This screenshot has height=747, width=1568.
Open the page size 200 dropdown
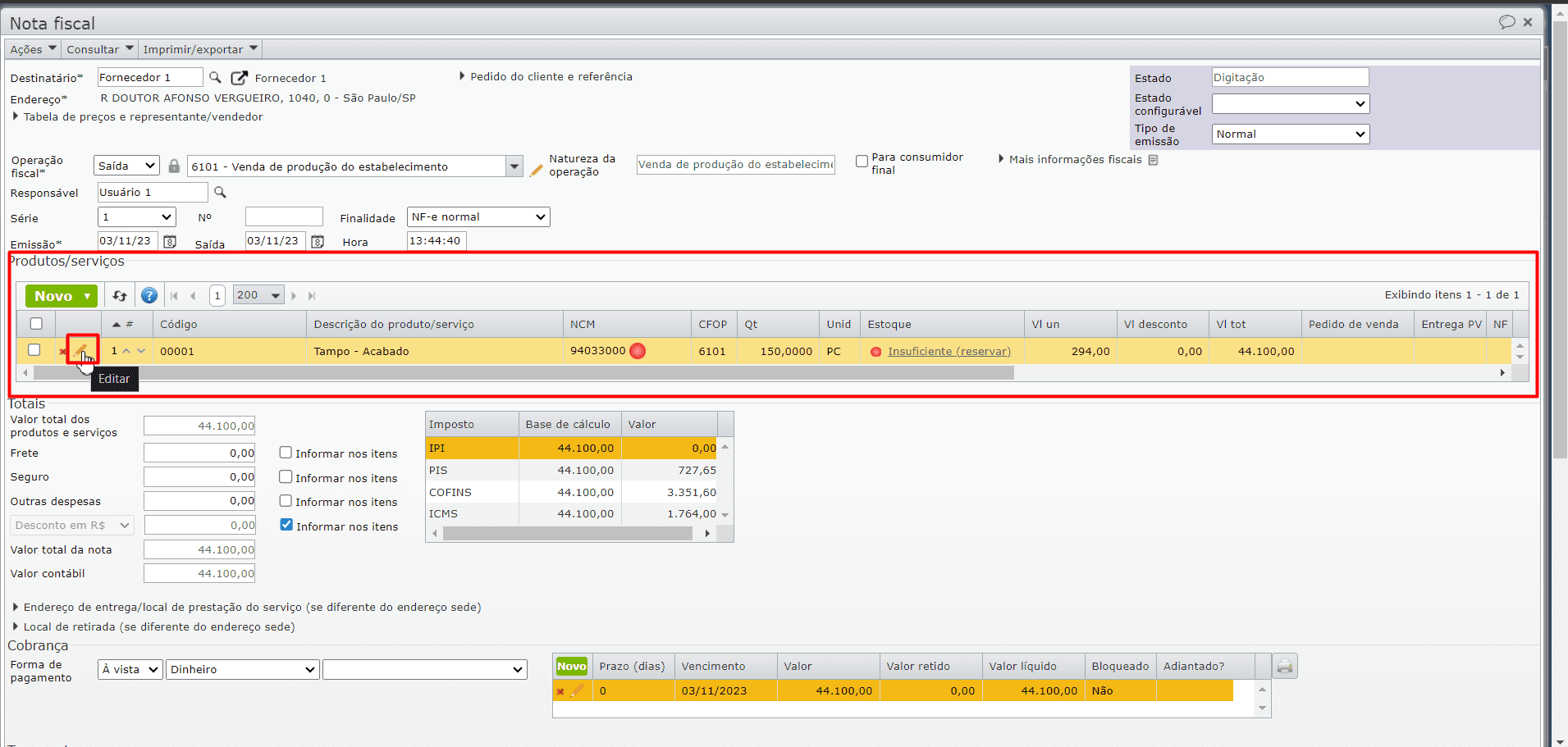coord(258,295)
